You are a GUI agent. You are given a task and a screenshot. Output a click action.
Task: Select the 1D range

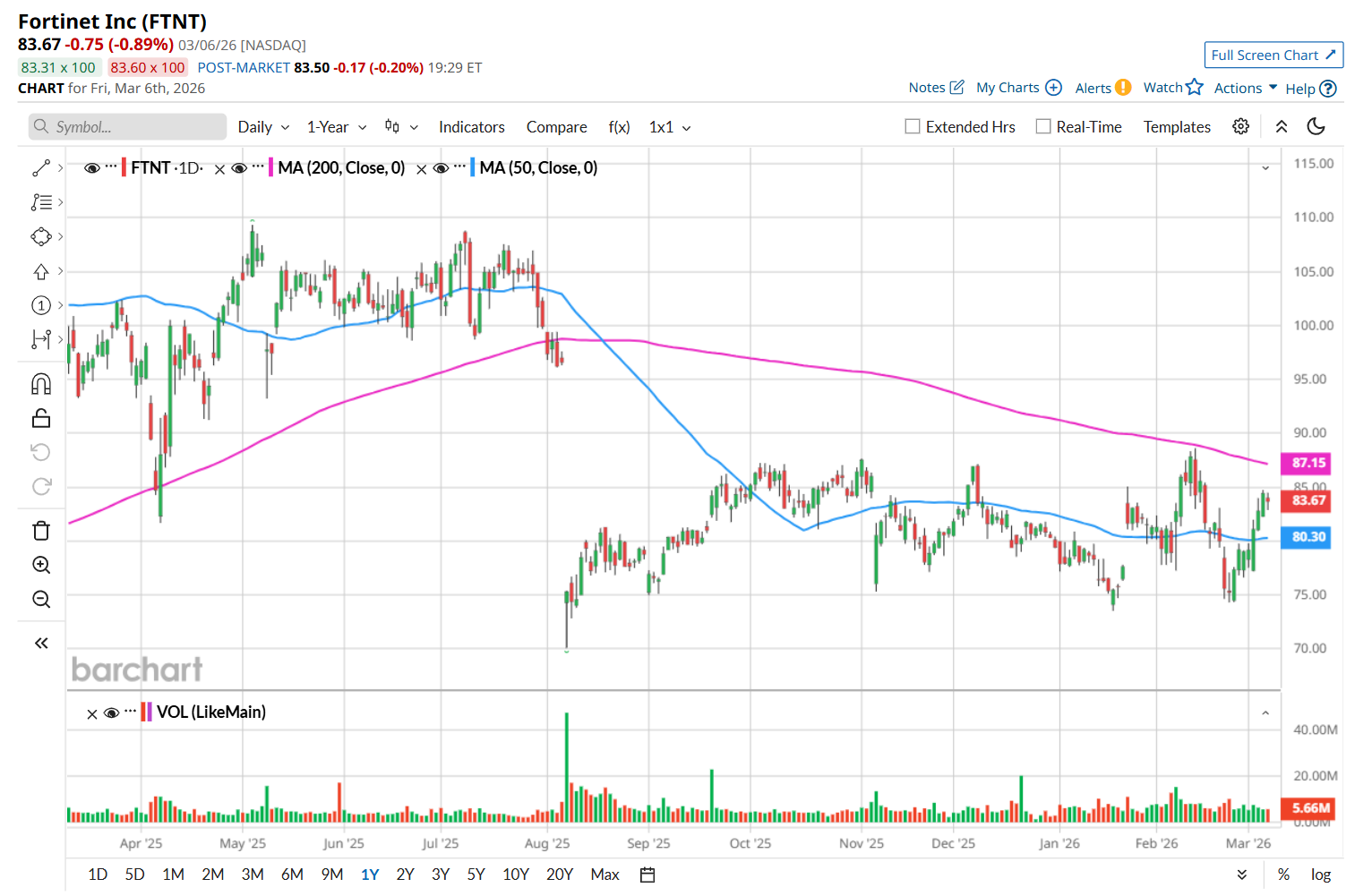98,875
